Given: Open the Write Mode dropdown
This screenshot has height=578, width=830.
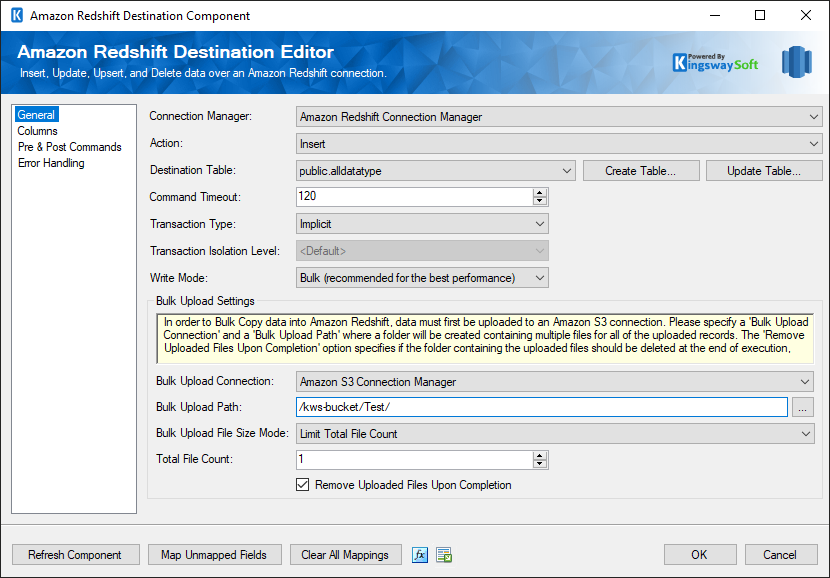Looking at the screenshot, I should (423, 278).
